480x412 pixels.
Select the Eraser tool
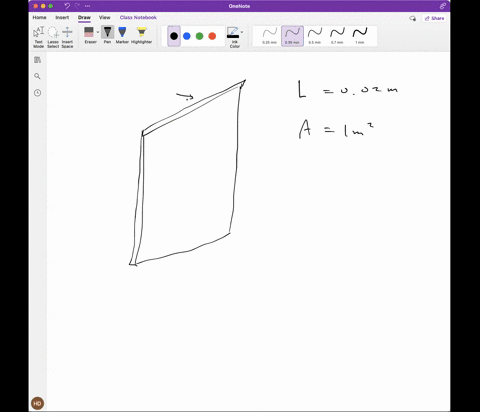(x=89, y=35)
